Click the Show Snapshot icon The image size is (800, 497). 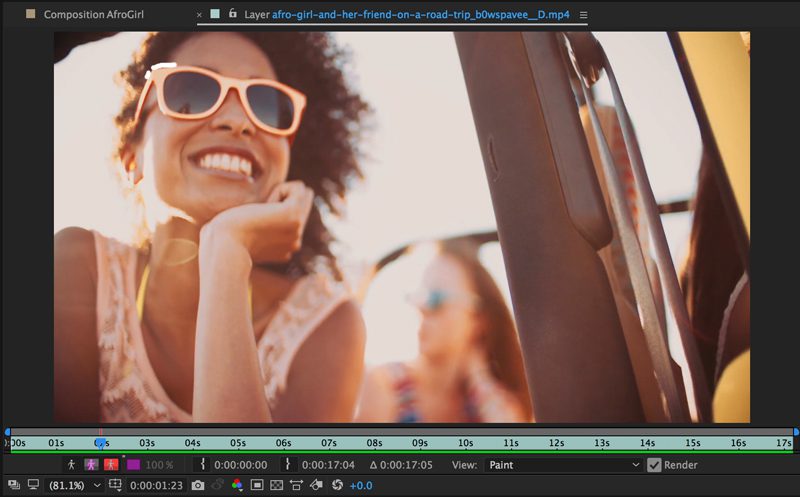pos(217,485)
